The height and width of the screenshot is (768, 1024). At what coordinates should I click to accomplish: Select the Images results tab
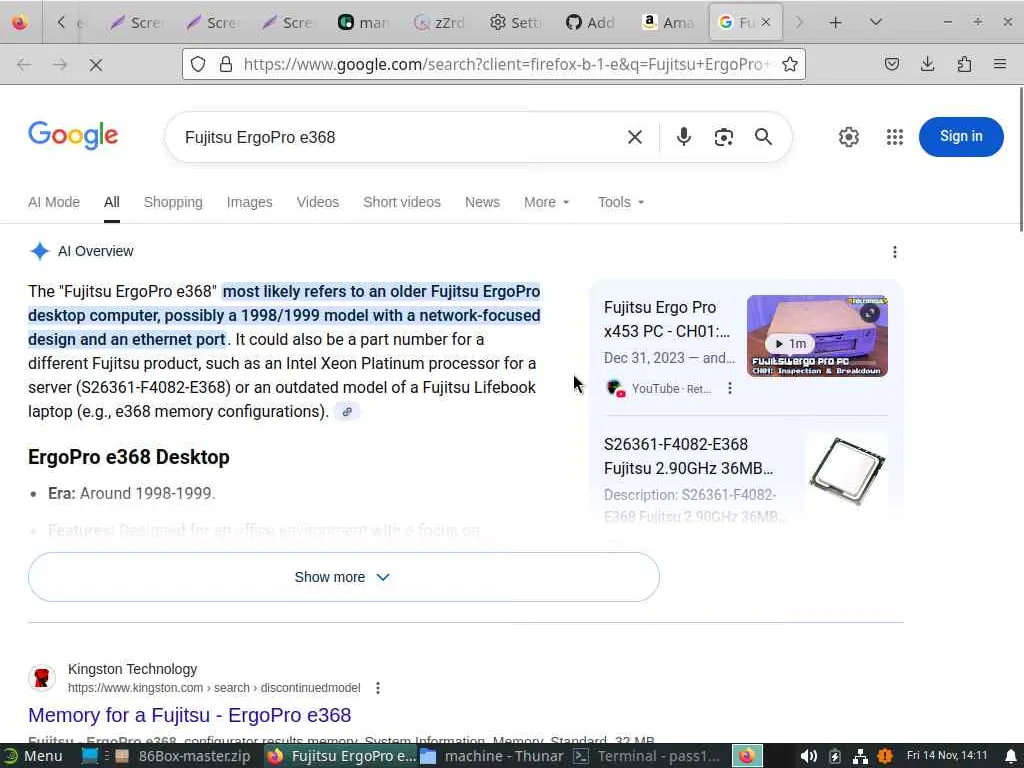249,202
